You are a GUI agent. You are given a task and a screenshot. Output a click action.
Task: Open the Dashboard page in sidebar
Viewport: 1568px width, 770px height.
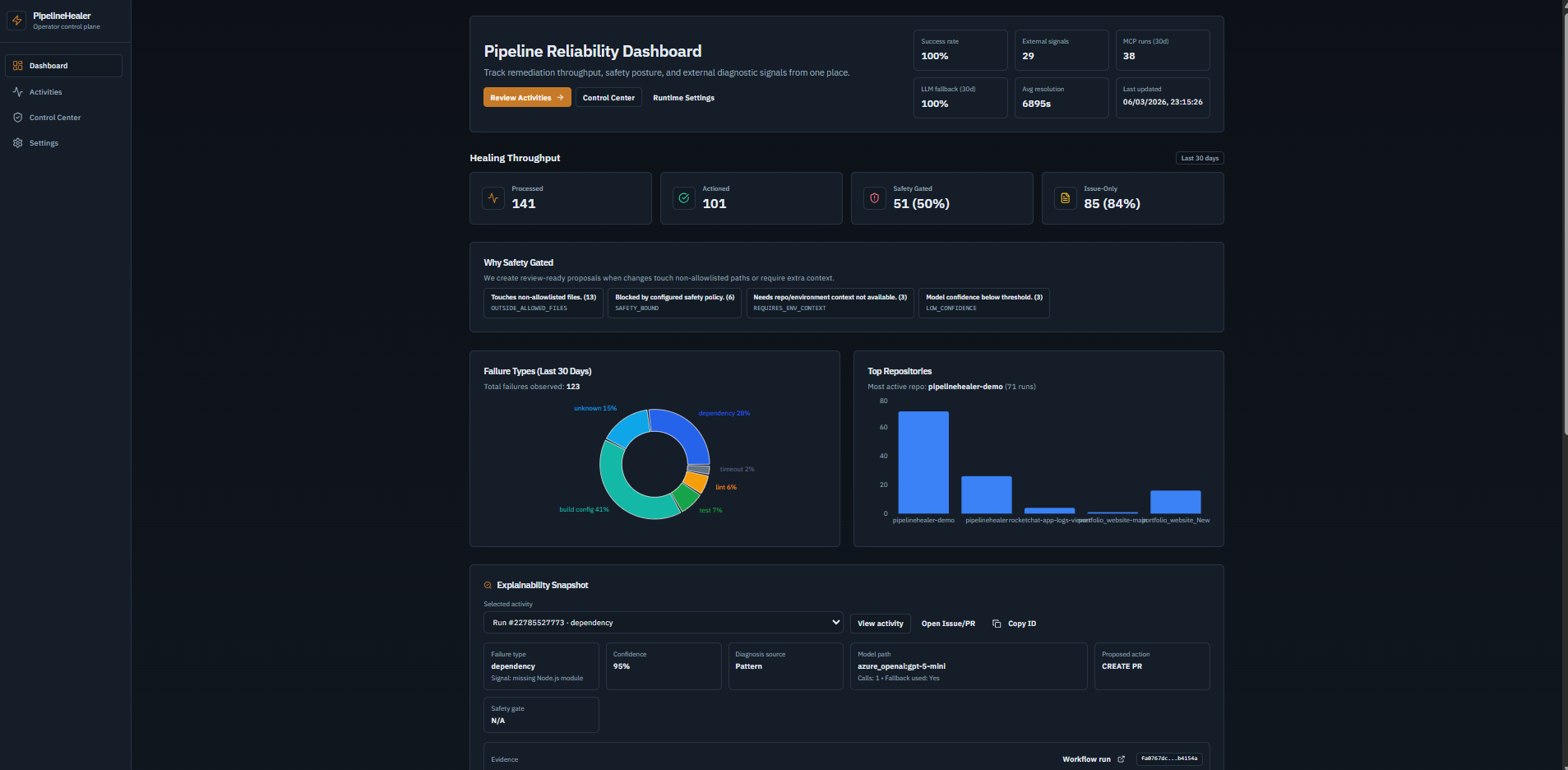pyautogui.click(x=63, y=66)
